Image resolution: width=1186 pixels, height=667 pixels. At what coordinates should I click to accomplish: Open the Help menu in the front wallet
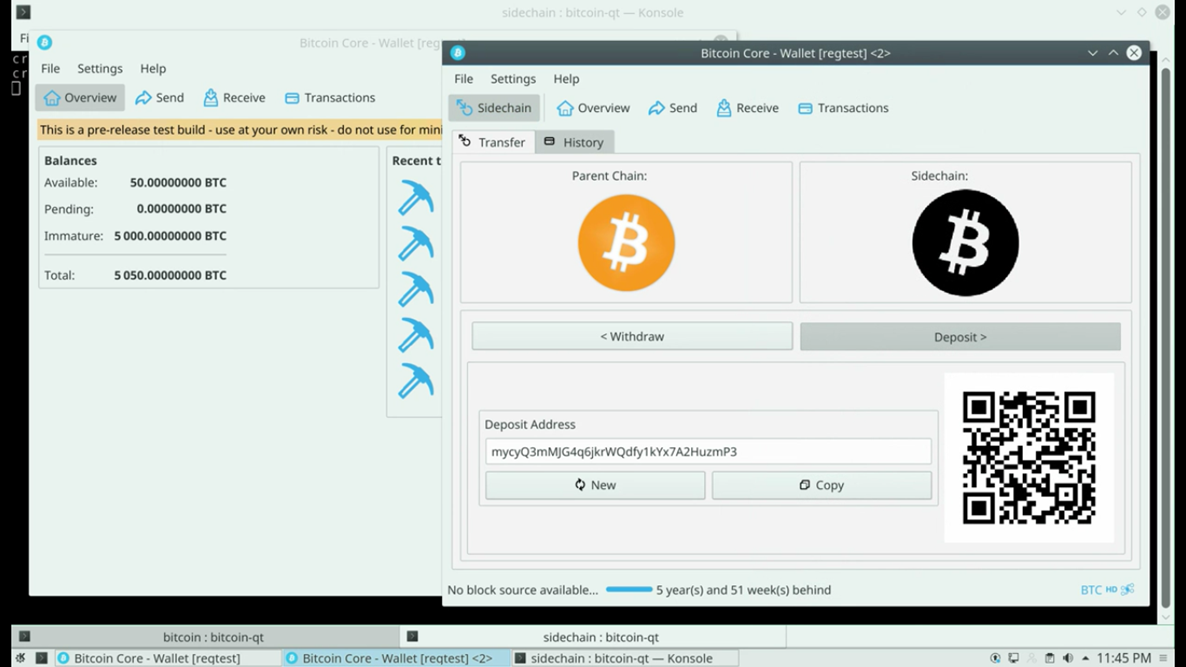[x=566, y=79]
